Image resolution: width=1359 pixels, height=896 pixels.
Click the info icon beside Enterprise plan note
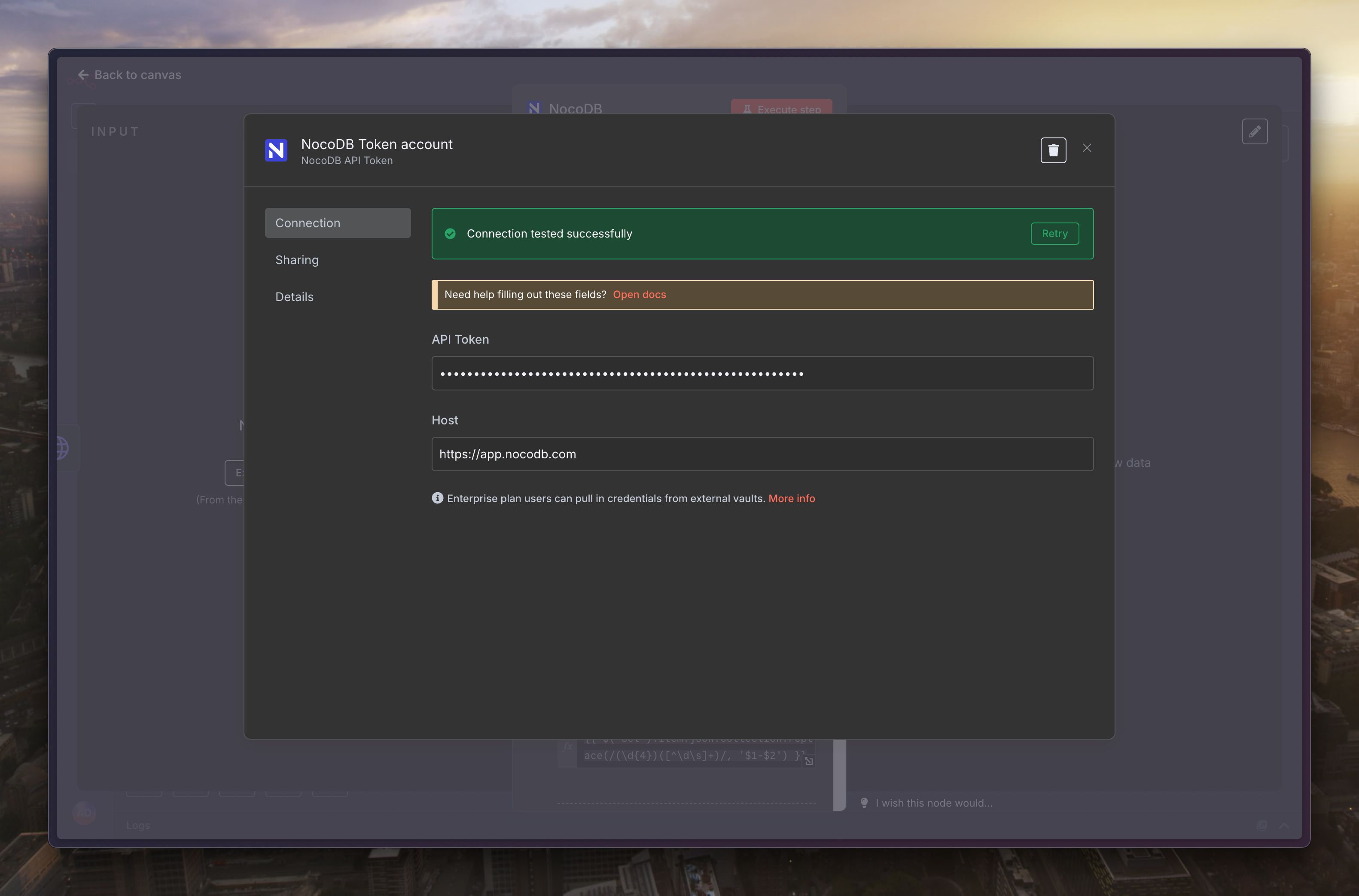click(x=437, y=498)
